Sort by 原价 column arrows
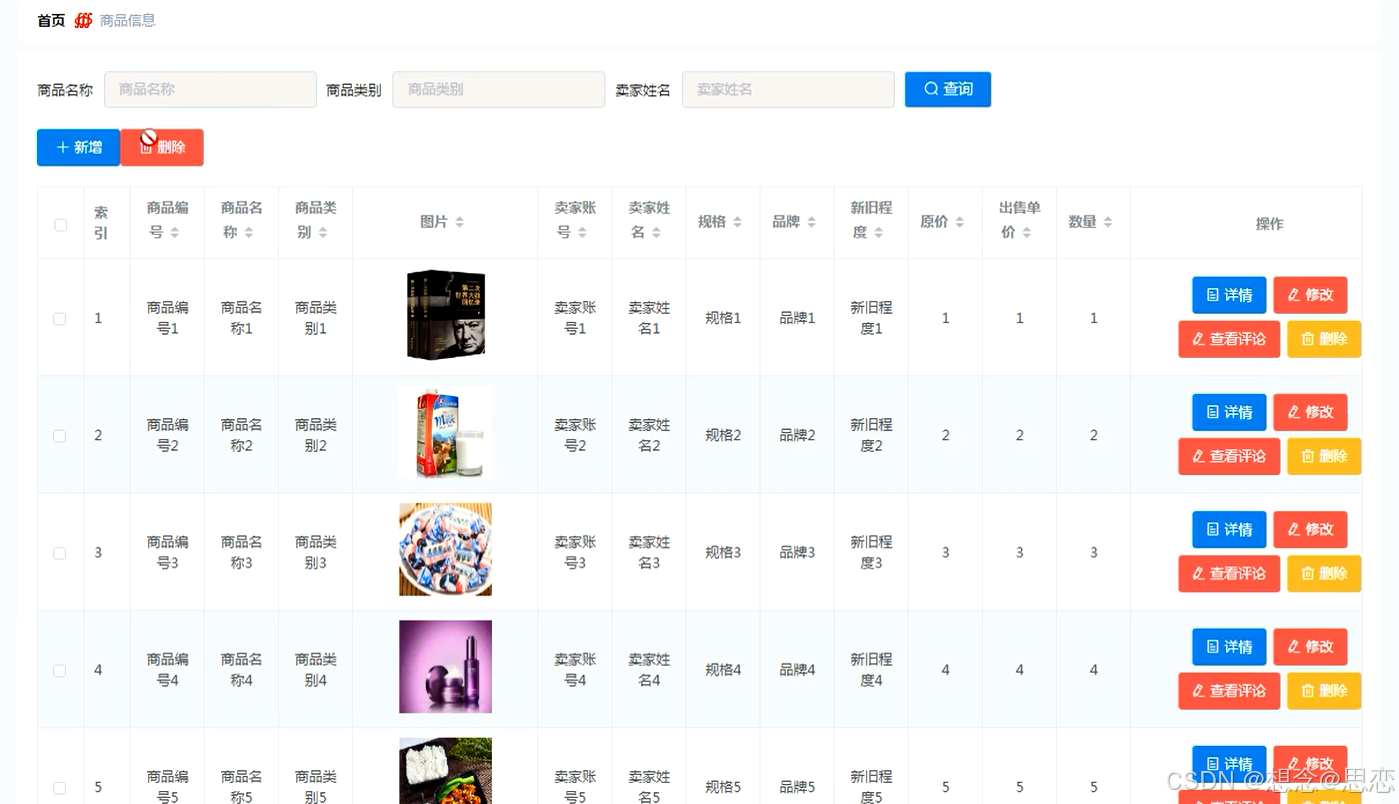 959,222
